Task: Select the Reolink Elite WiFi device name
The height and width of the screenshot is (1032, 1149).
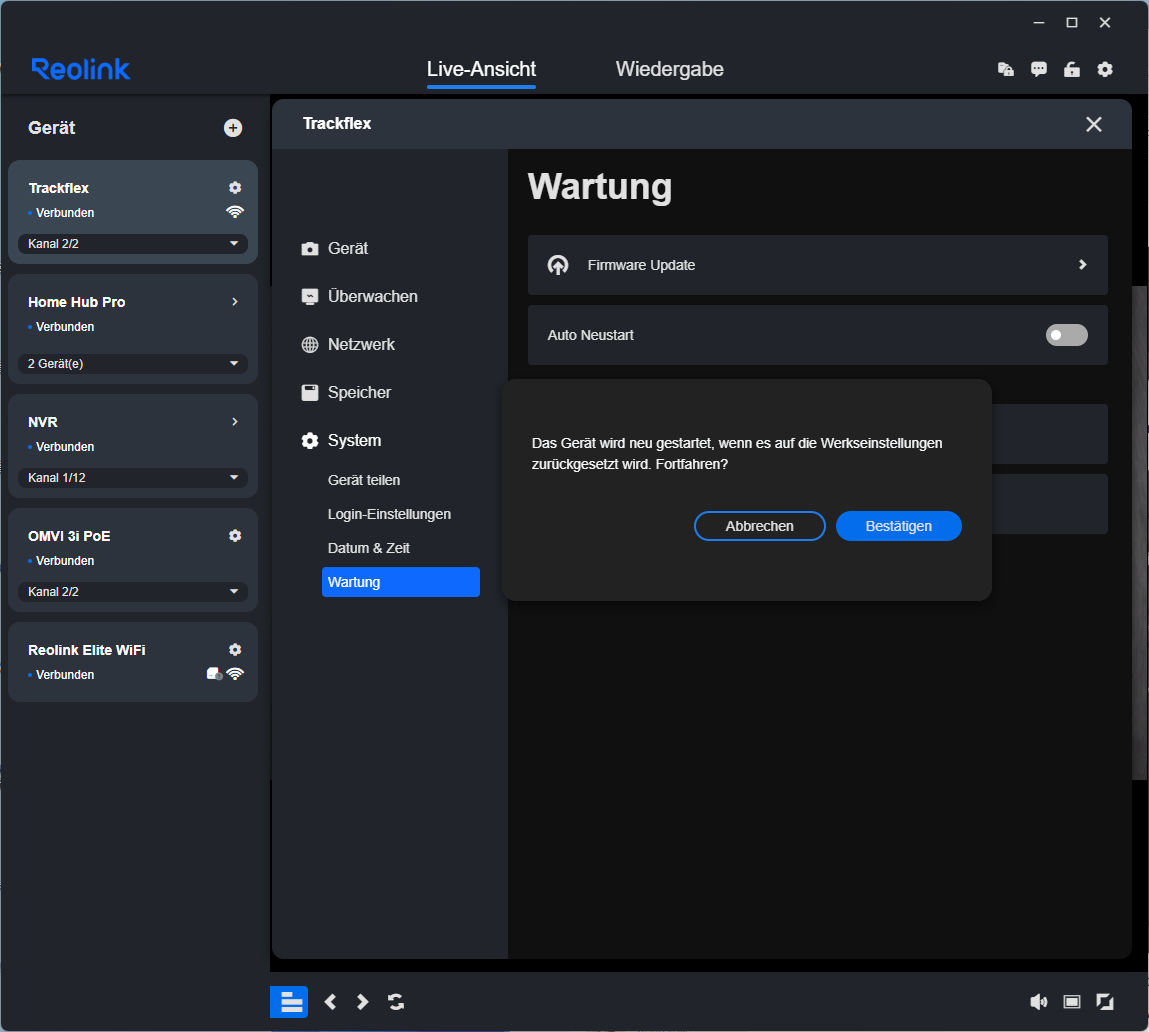Action: [86, 650]
